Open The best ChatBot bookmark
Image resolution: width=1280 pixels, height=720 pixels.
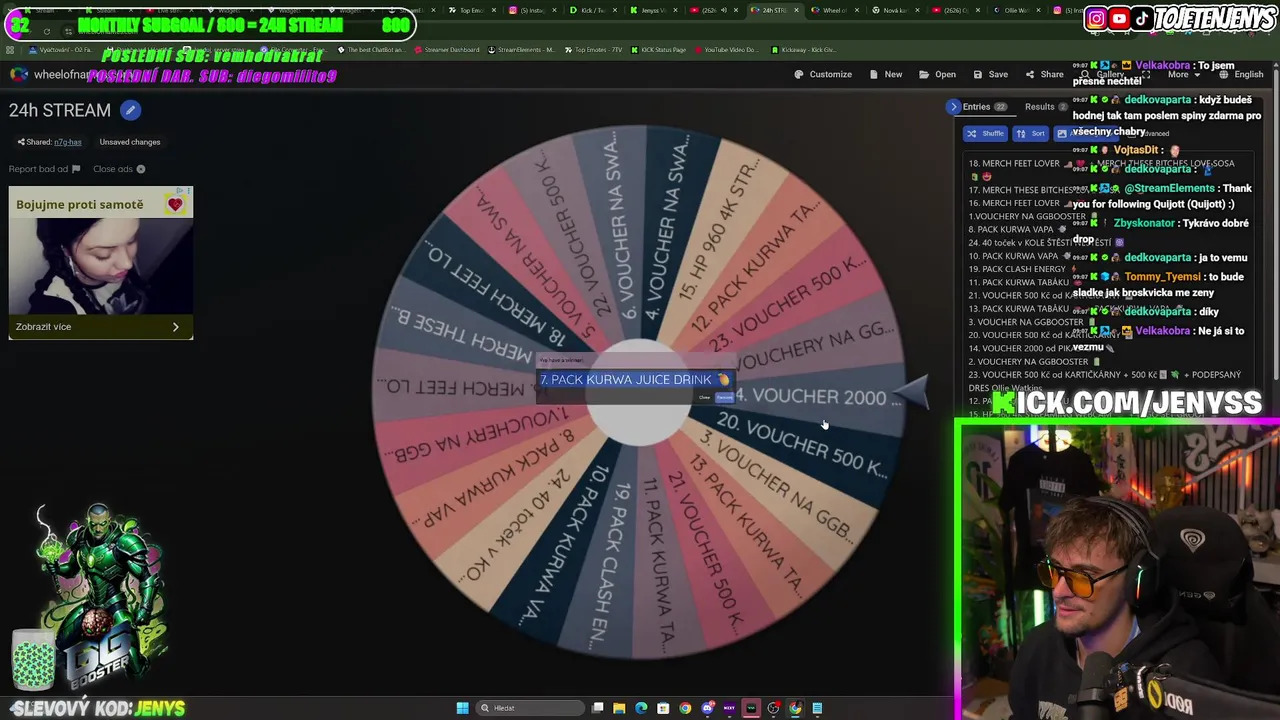pos(372,49)
